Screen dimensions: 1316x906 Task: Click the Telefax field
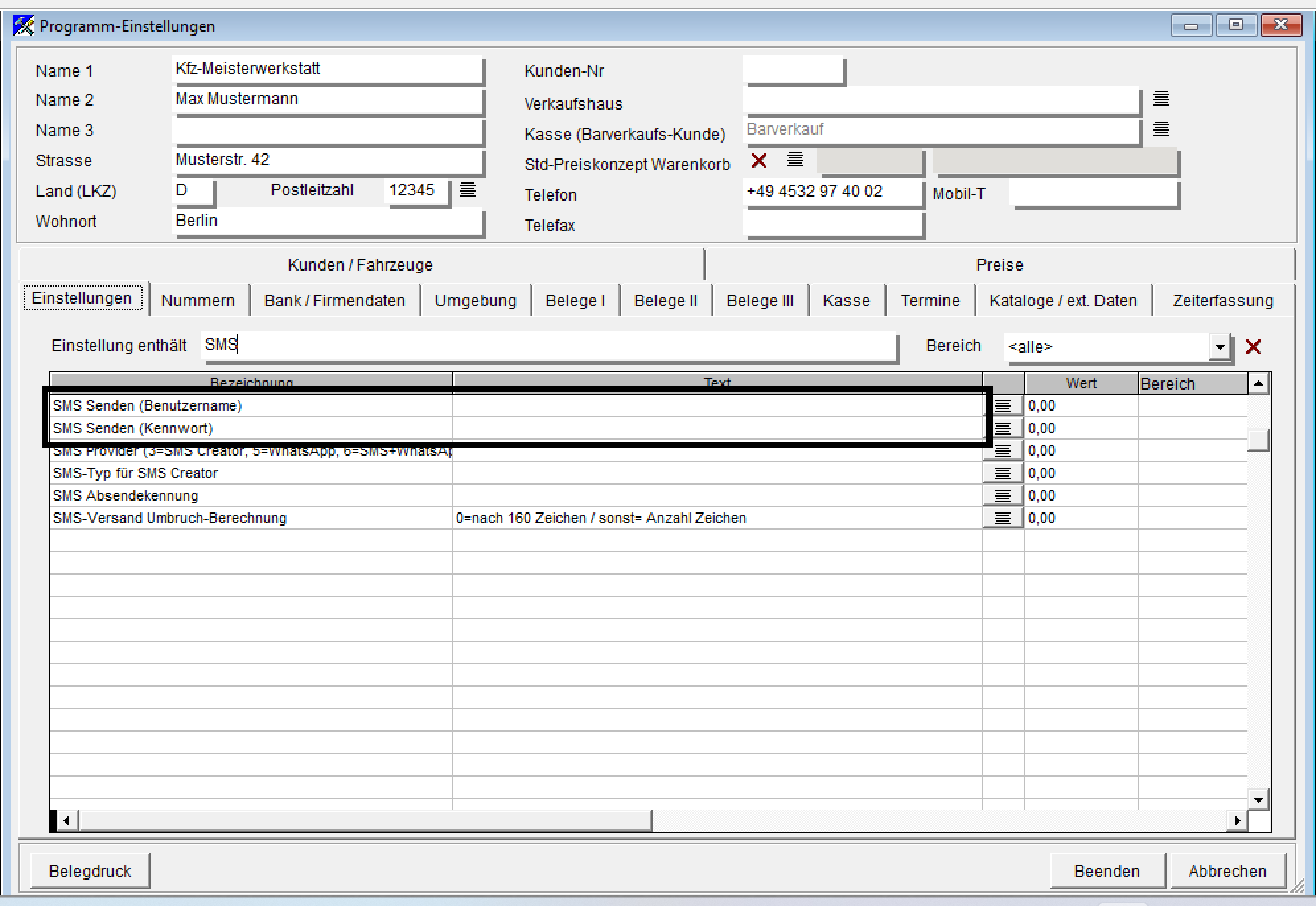pos(832,222)
